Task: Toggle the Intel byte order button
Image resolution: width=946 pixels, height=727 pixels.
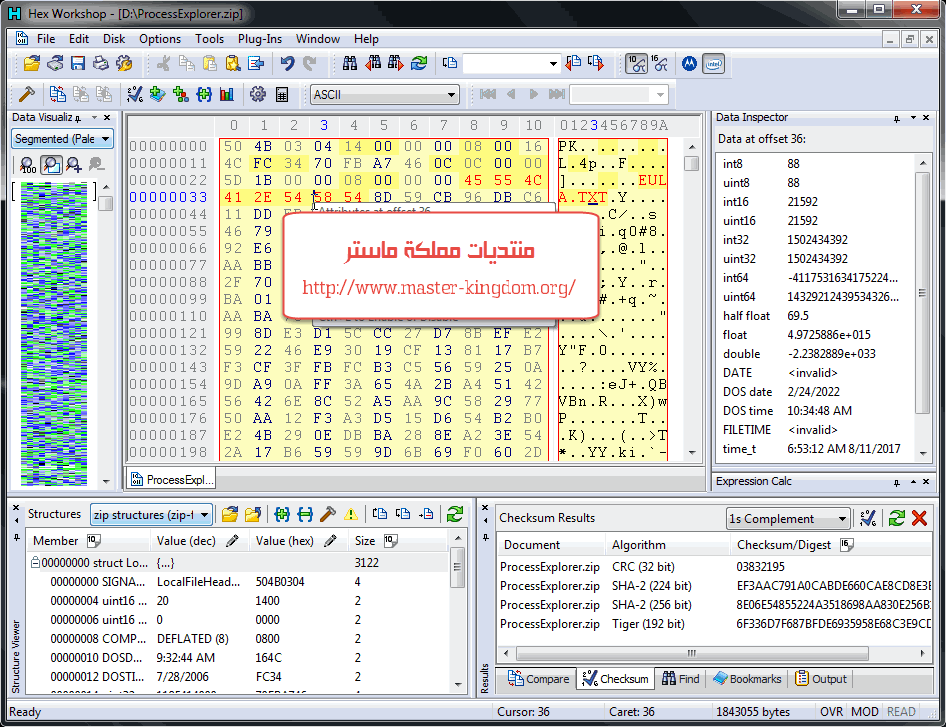Action: [x=714, y=63]
